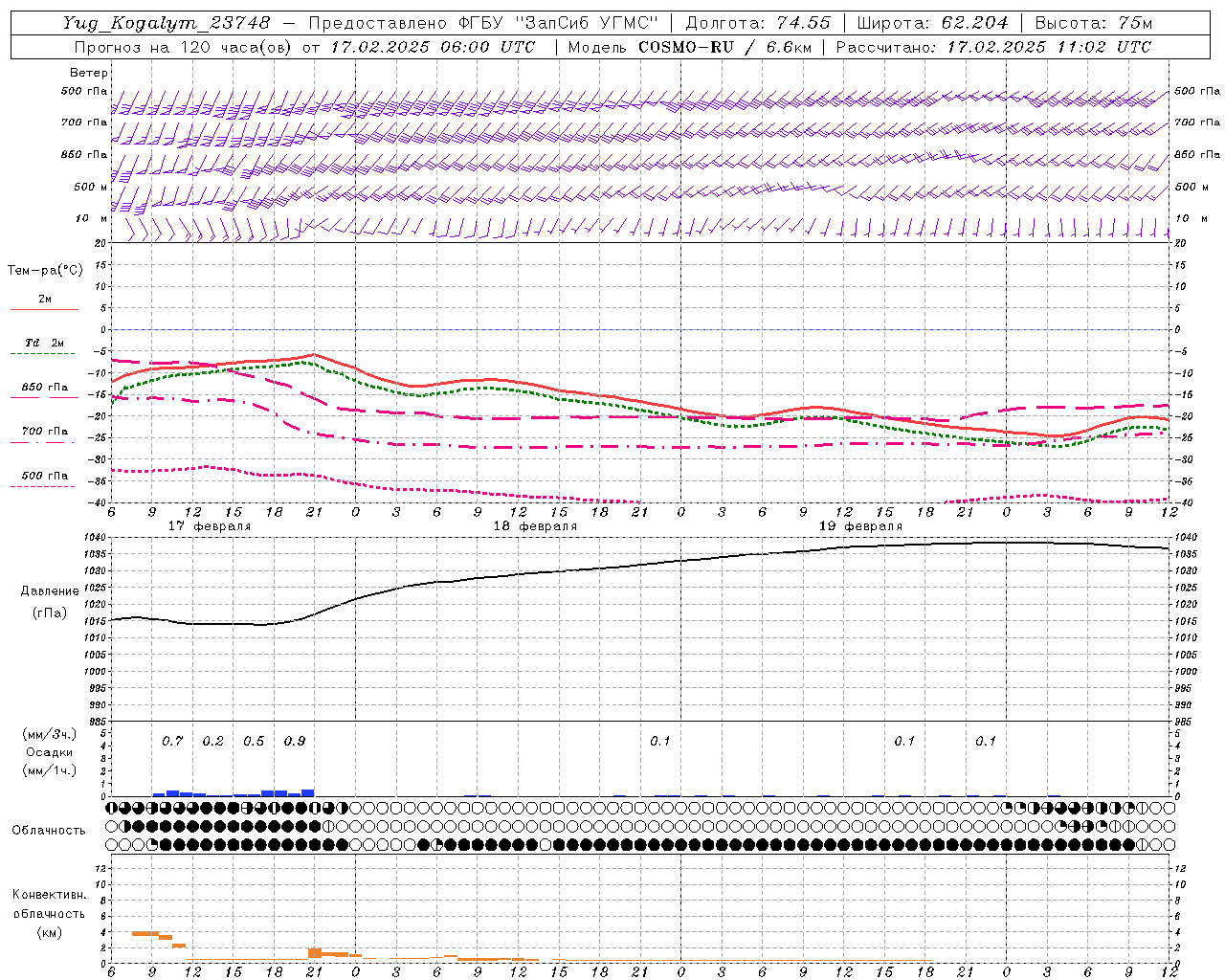The width and height of the screenshot is (1225, 980).
Task: Click the 12 value on left convective height axis
Action: (102, 868)
